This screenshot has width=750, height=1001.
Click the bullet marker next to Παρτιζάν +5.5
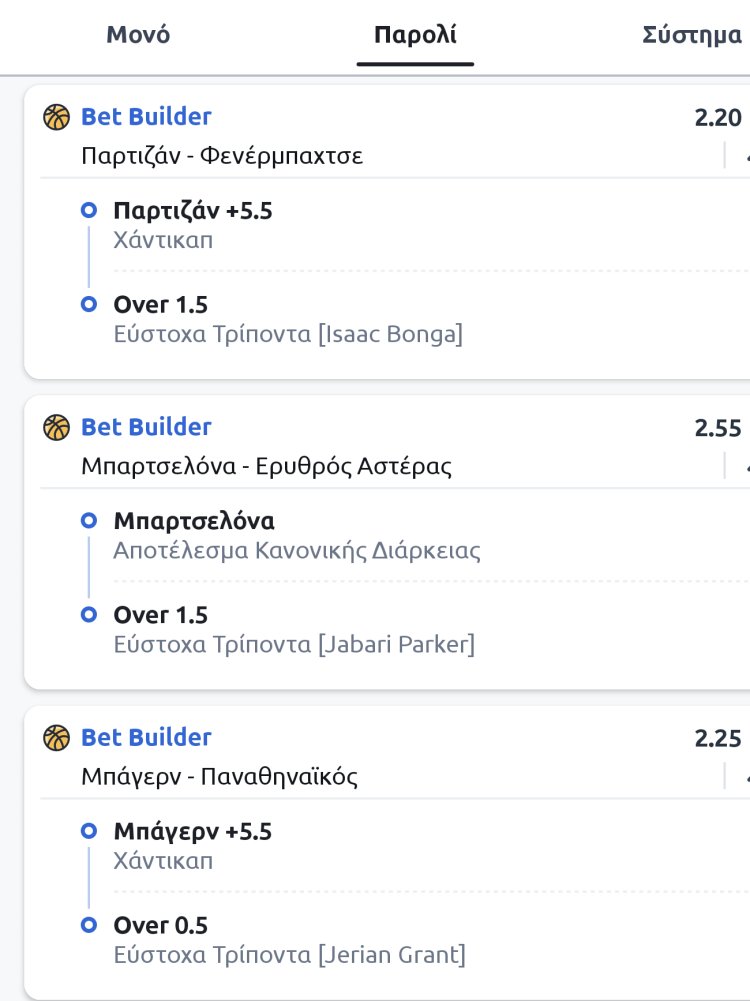pos(89,211)
